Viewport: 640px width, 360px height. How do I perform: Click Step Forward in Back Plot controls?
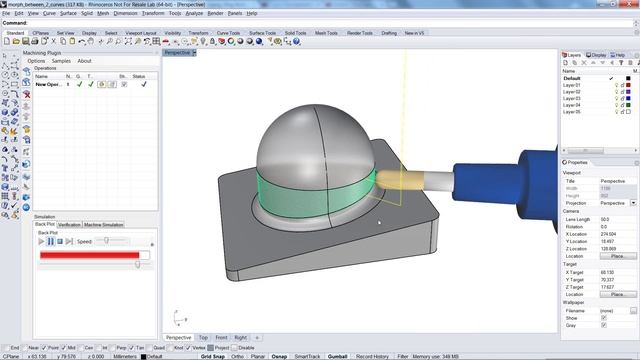tap(69, 242)
